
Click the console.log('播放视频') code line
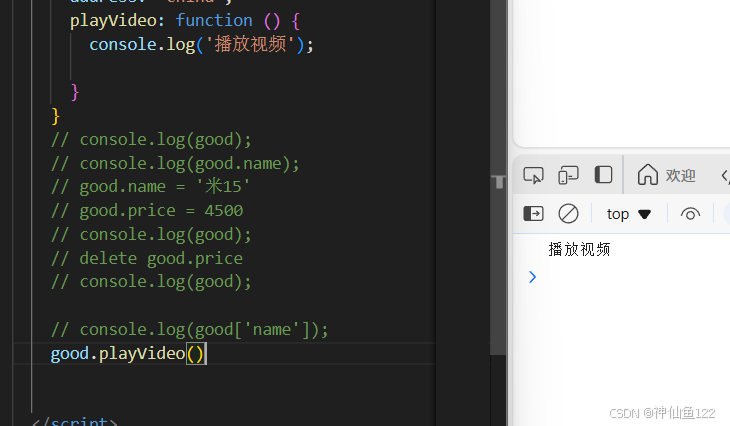202,45
